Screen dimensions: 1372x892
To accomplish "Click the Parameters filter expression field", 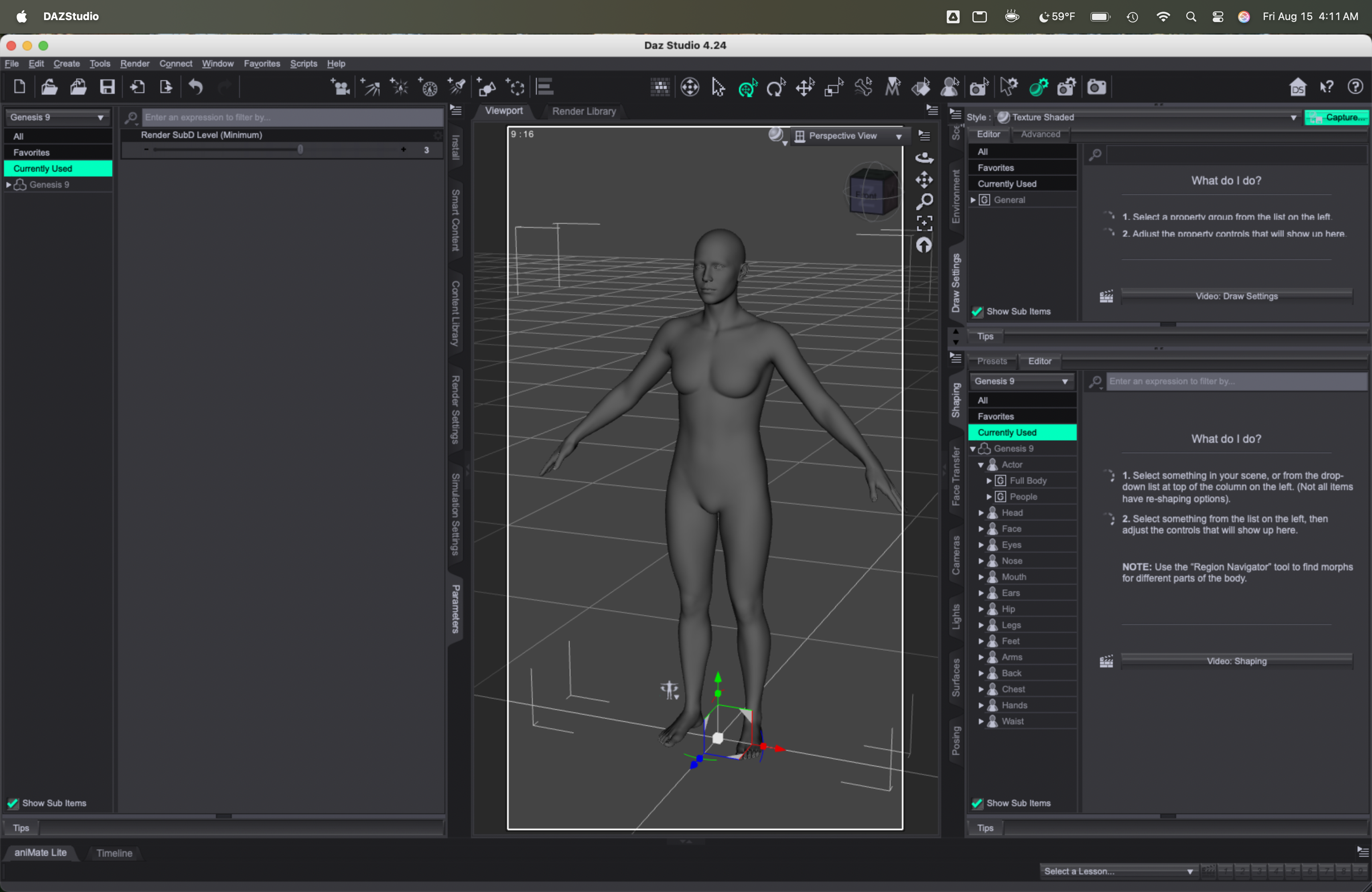I will (292, 117).
